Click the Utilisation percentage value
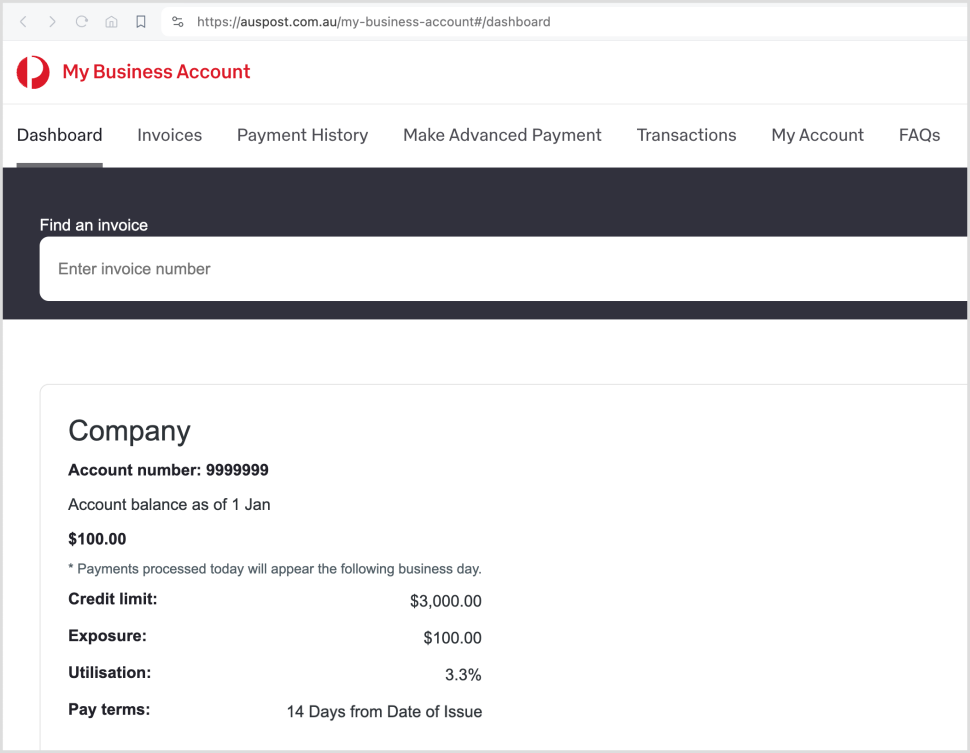Image resolution: width=970 pixels, height=753 pixels. click(x=463, y=674)
